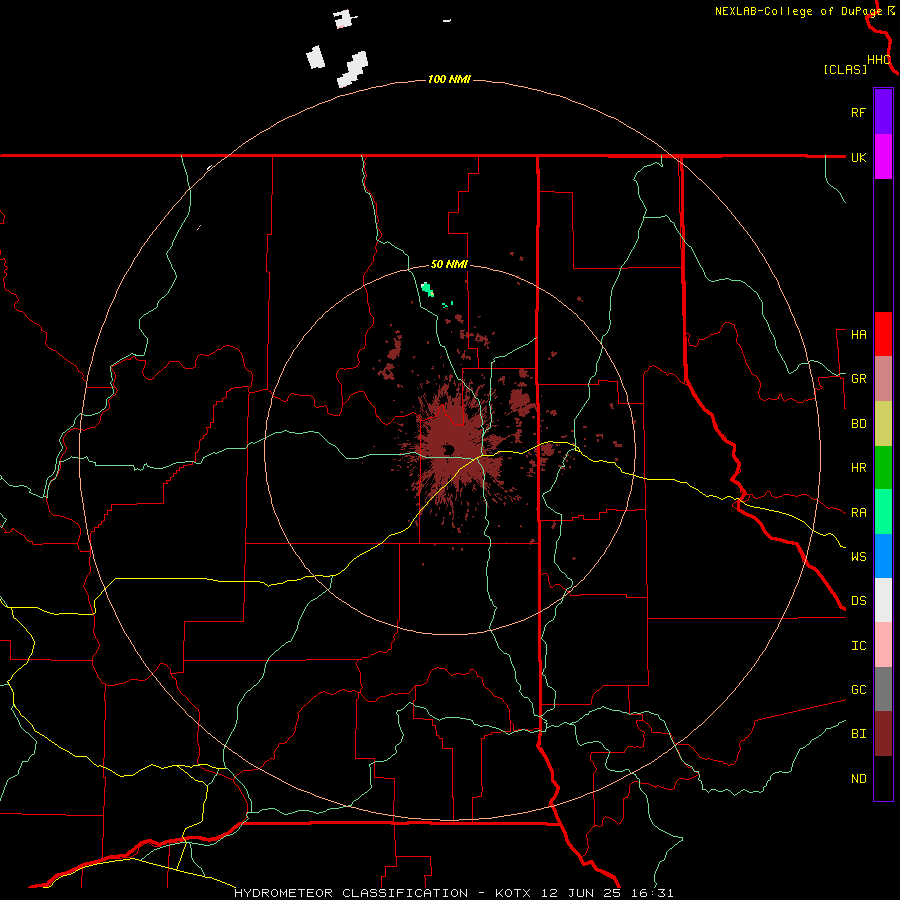This screenshot has height=900, width=900.
Task: Click the GC gray legend swatch
Action: (883, 689)
